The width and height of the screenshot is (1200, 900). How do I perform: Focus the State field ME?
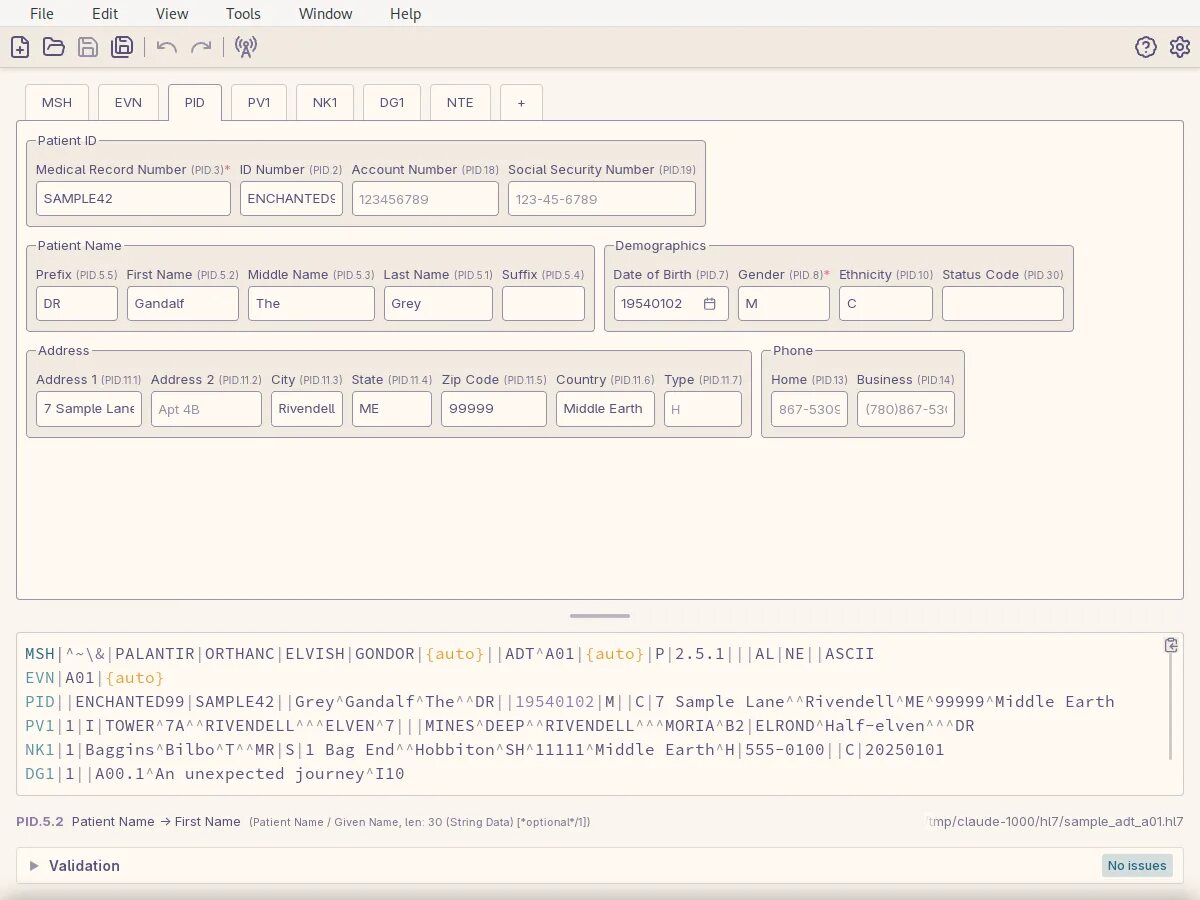(392, 409)
